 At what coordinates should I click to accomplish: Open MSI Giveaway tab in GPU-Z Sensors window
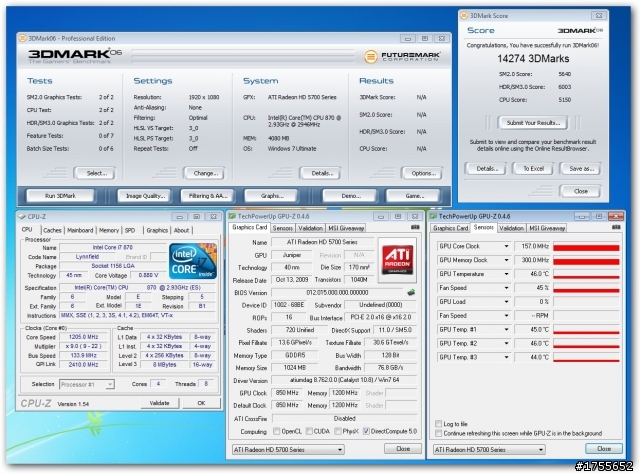coord(547,228)
